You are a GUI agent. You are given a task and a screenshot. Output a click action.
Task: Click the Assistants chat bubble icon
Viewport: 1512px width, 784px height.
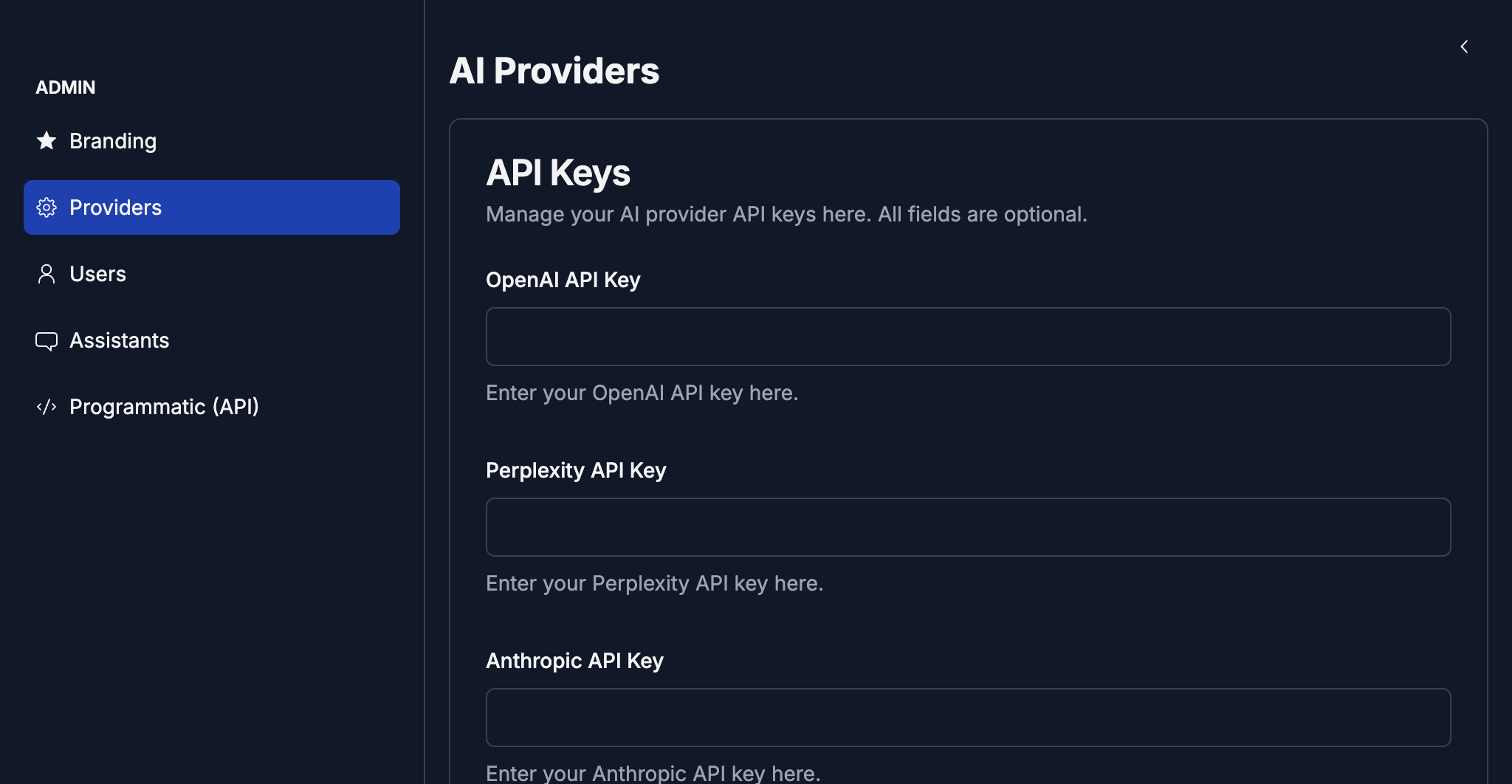[x=47, y=340]
